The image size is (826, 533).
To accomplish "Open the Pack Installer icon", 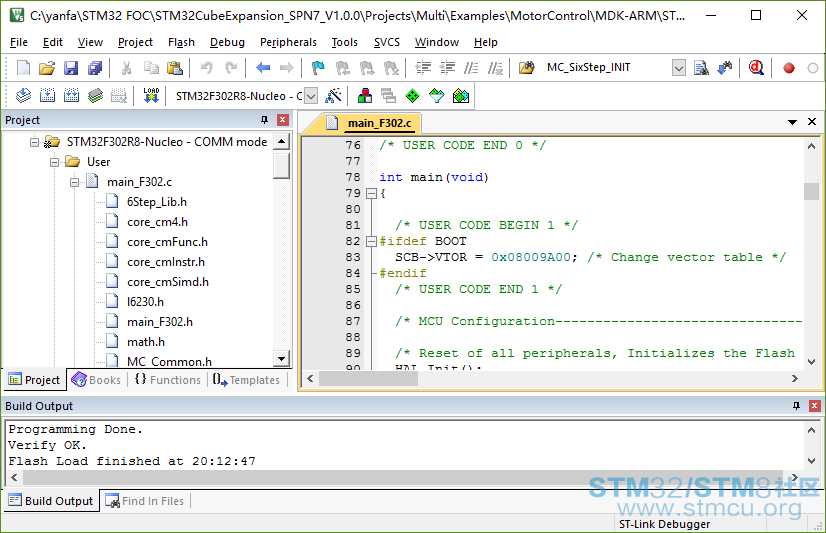I will pos(460,96).
